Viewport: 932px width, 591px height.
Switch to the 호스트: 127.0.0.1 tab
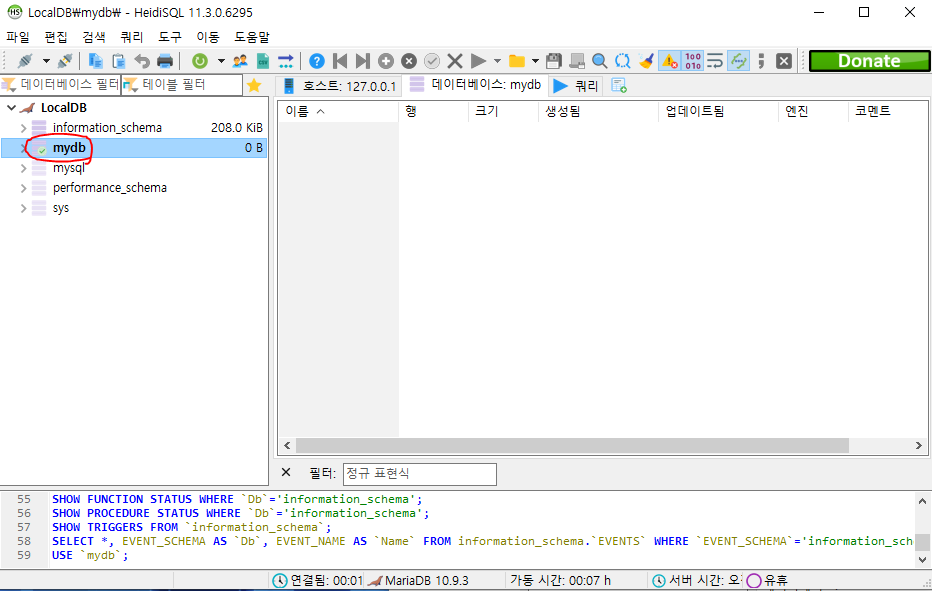(339, 86)
